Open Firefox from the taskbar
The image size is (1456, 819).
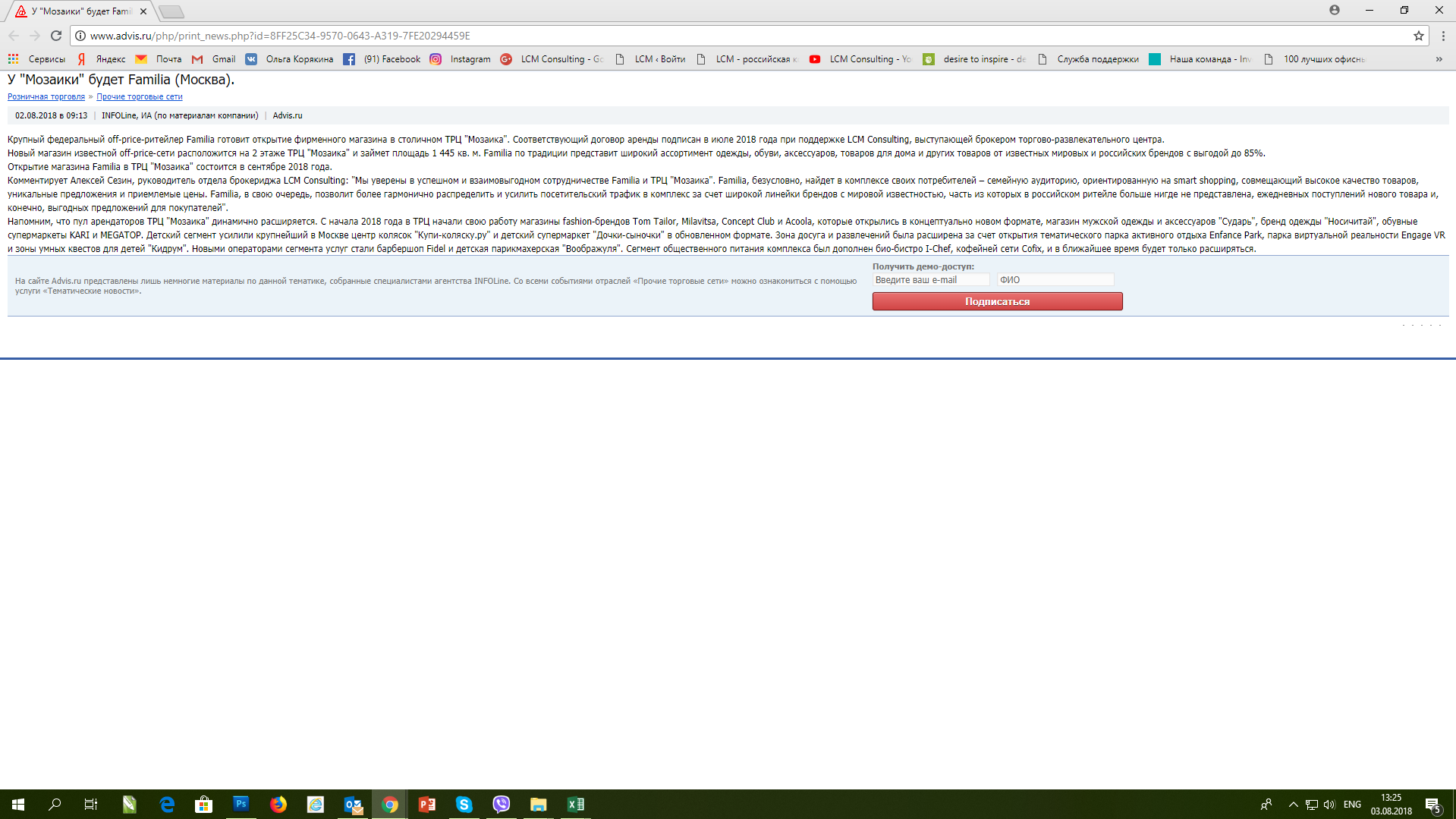[278, 805]
